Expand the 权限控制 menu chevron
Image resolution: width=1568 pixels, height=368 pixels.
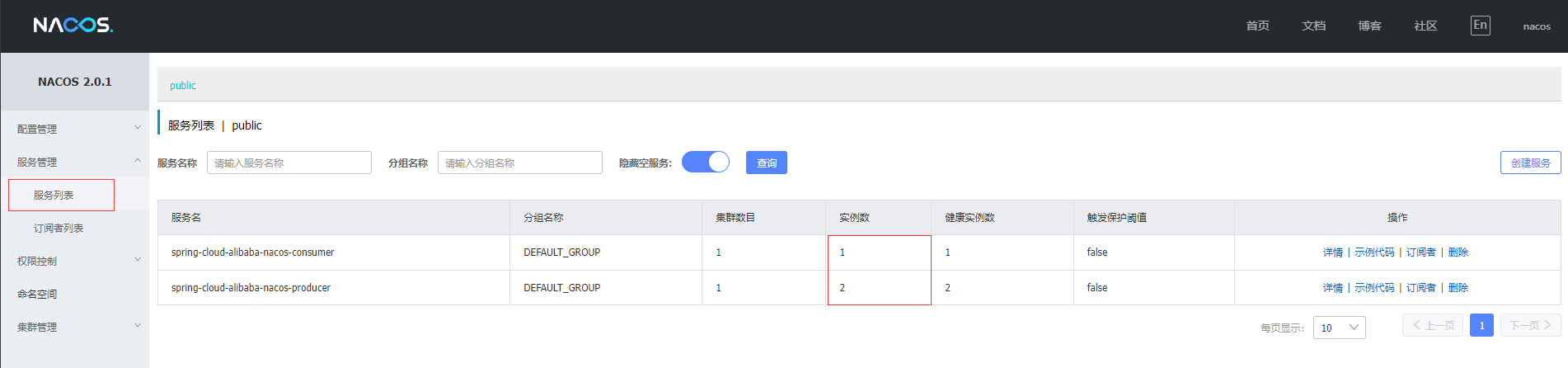point(138,259)
